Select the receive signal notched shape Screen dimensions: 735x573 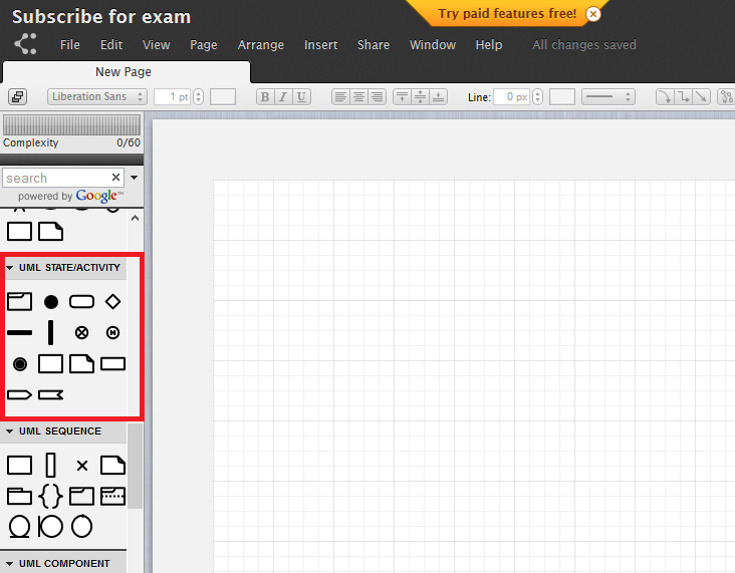[51, 395]
